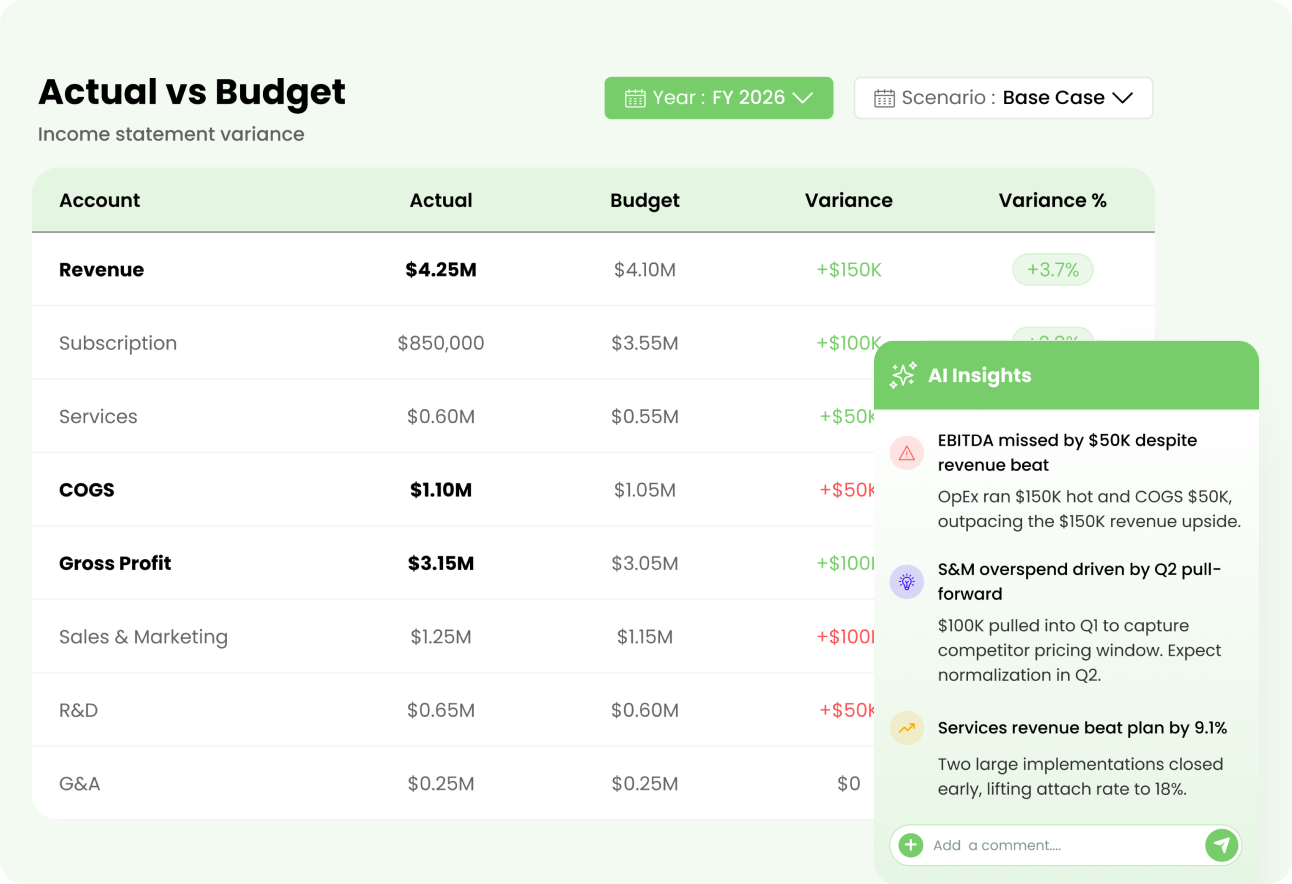Click the Variance % column header

click(1052, 200)
